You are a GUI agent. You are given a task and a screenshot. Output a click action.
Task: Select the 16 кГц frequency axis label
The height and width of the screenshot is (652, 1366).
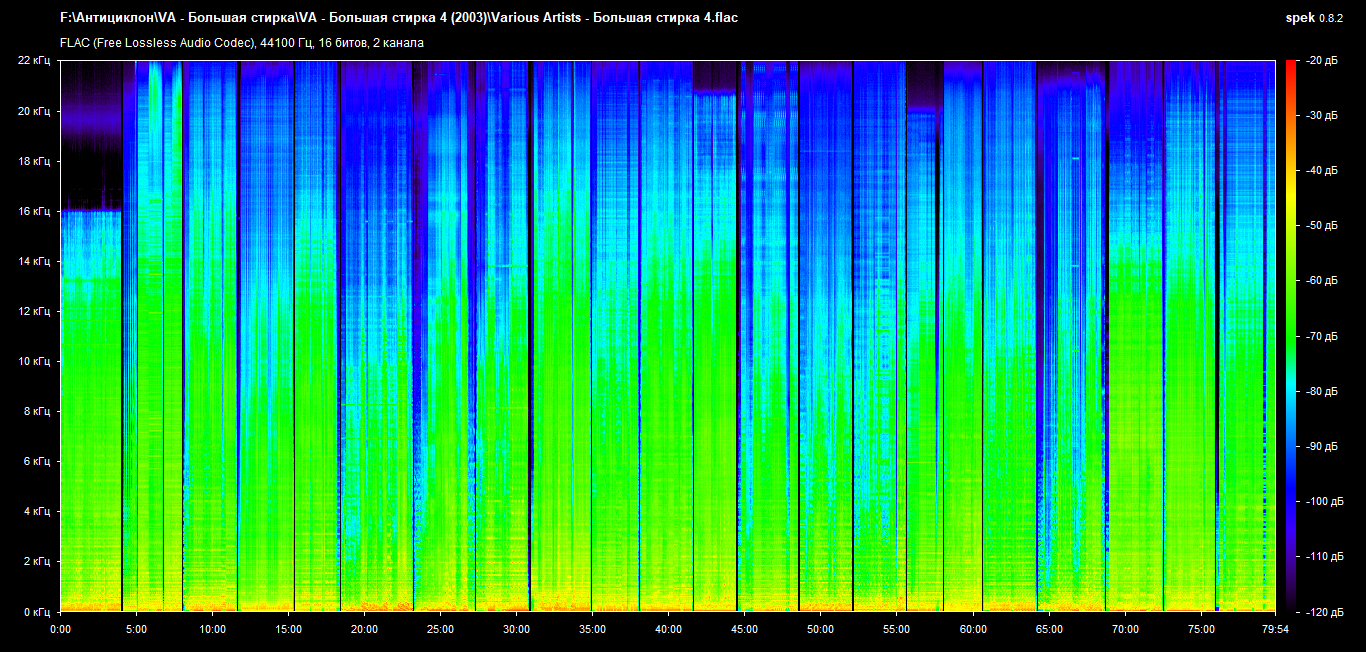coord(34,211)
